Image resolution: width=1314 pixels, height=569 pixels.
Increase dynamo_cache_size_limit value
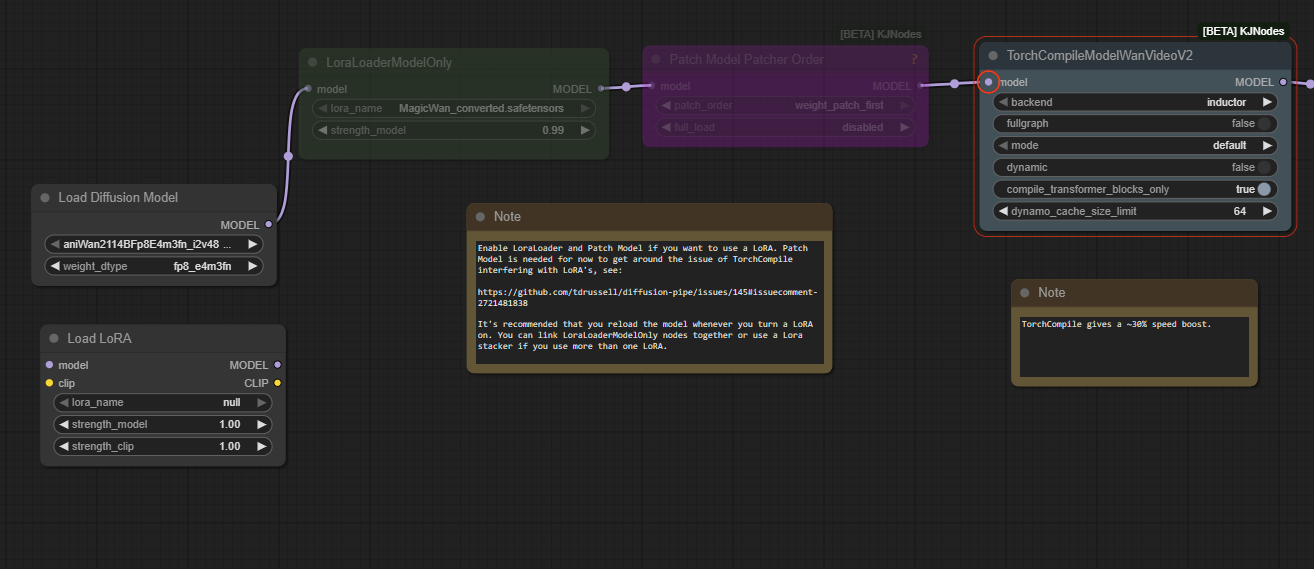(1267, 212)
